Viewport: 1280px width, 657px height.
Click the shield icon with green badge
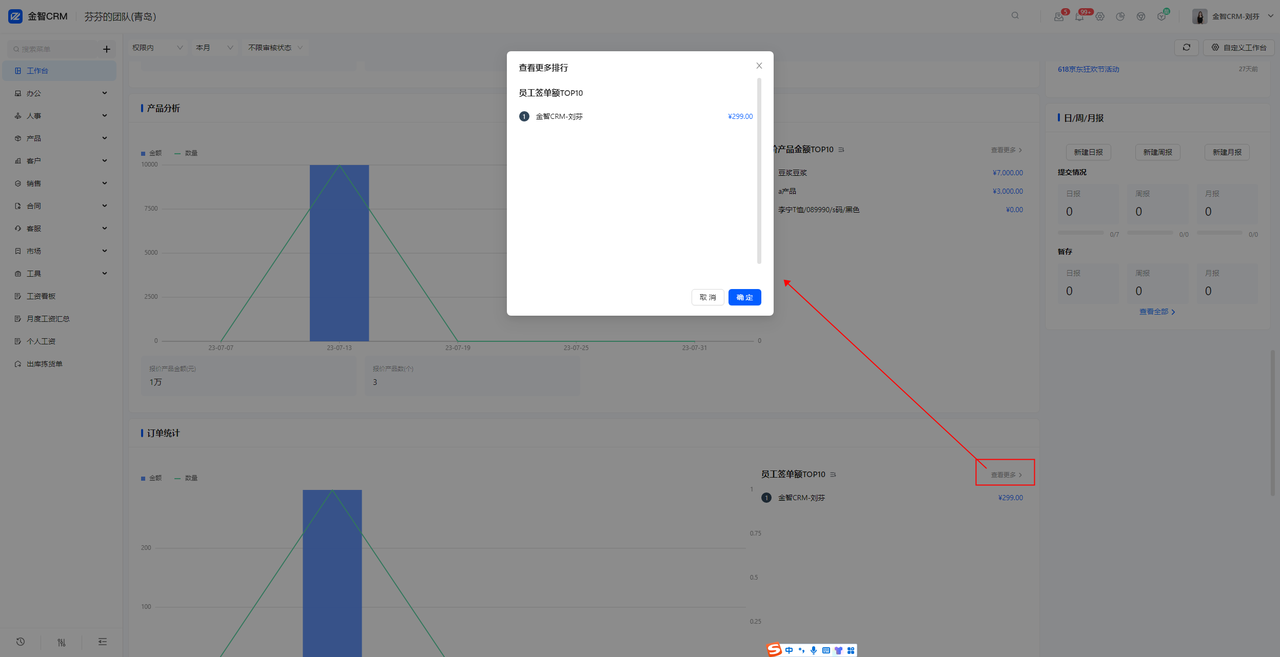(x=1162, y=16)
